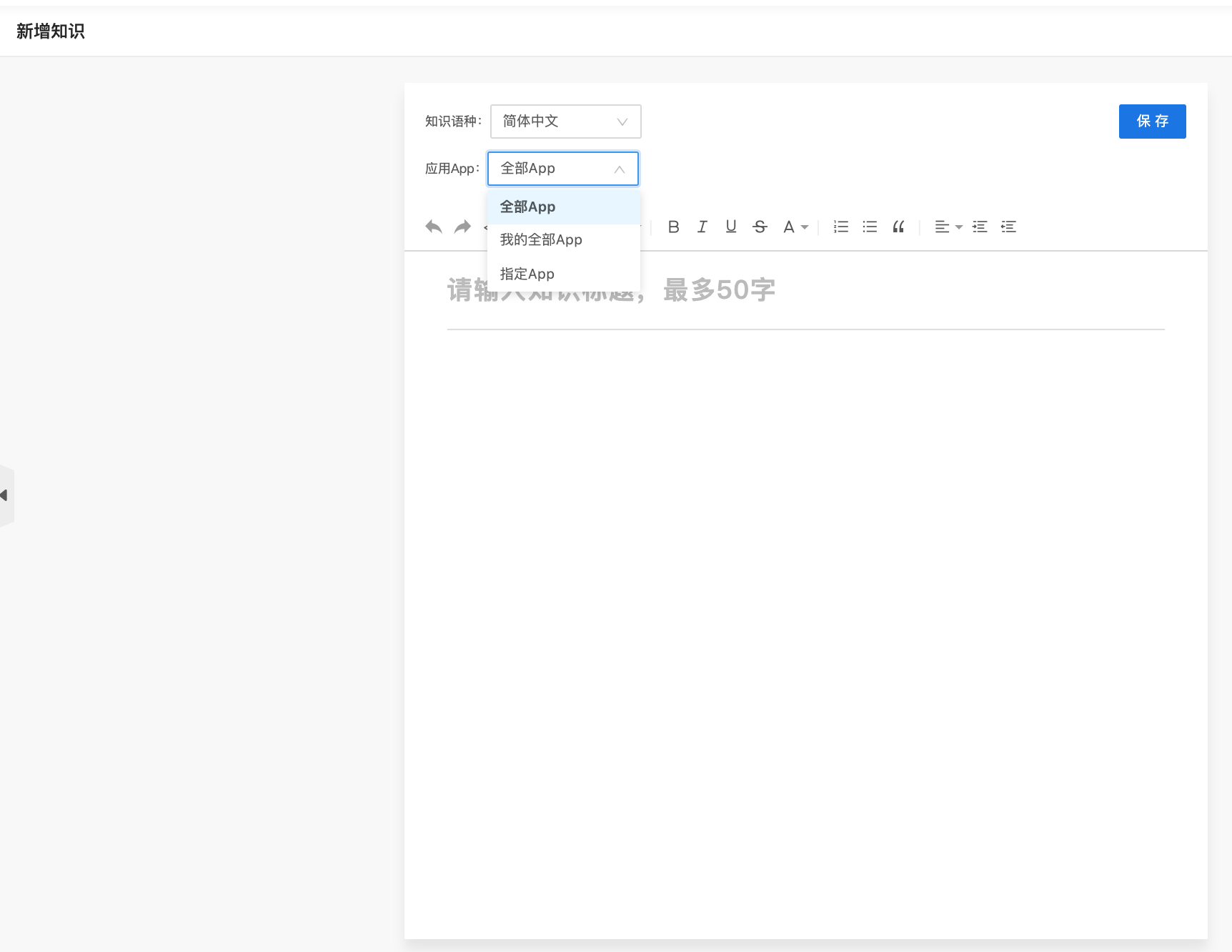1232x952 pixels.
Task: Click the knowledge title input field
Action: (x=805, y=290)
